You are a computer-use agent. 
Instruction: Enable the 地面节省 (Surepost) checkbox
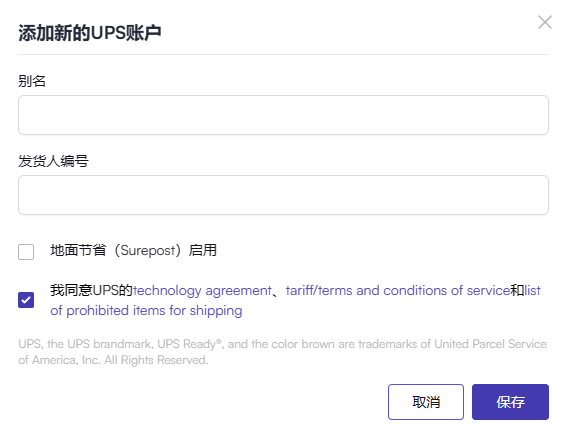pos(26,252)
